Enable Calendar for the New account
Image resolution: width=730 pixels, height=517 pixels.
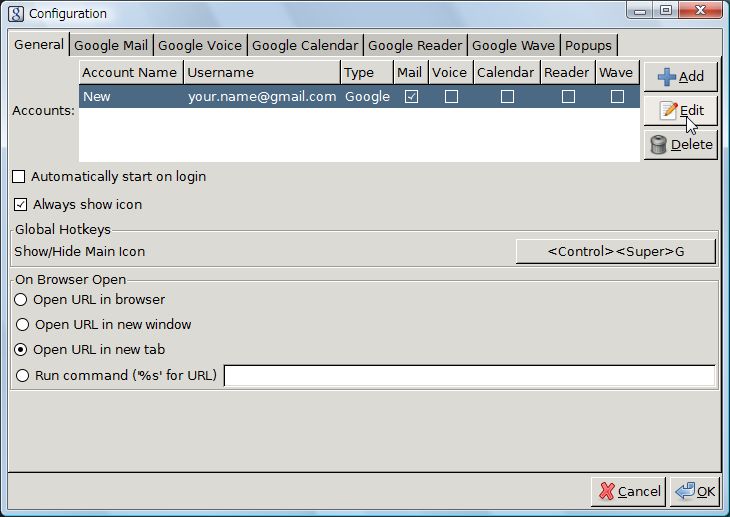[507, 97]
